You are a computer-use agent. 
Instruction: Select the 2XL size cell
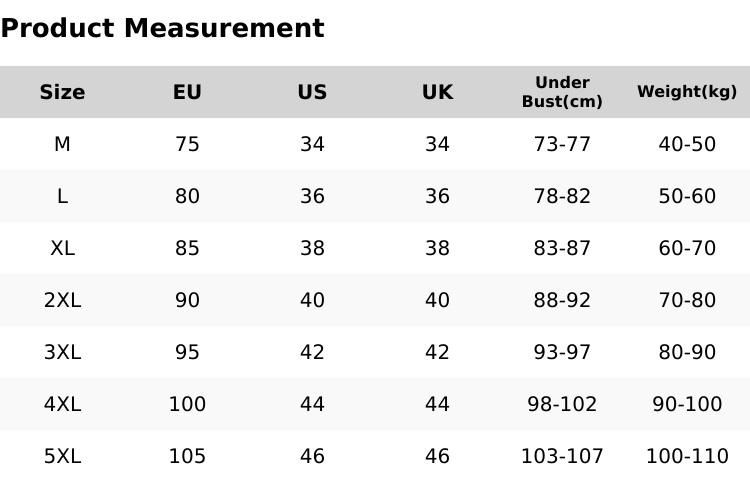[x=62, y=300]
